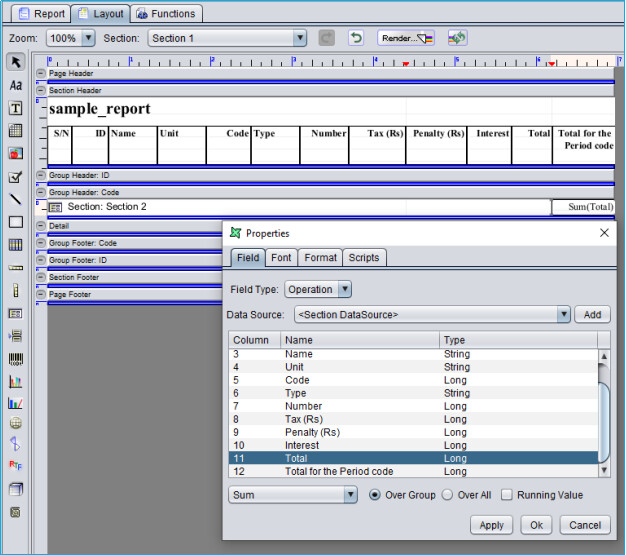Select the diagonal line drawing tool
626x555 pixels.
click(x=16, y=199)
